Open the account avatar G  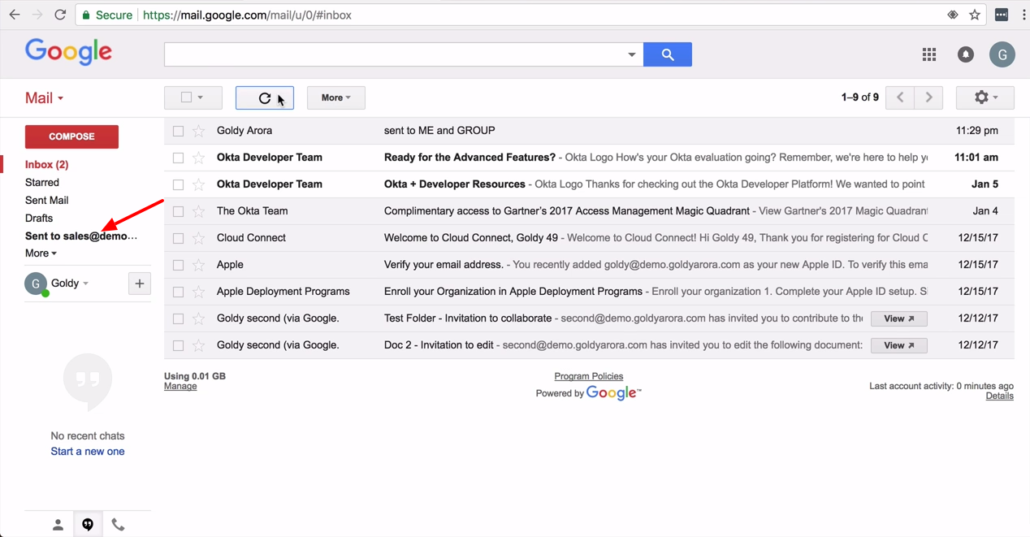[1002, 55]
